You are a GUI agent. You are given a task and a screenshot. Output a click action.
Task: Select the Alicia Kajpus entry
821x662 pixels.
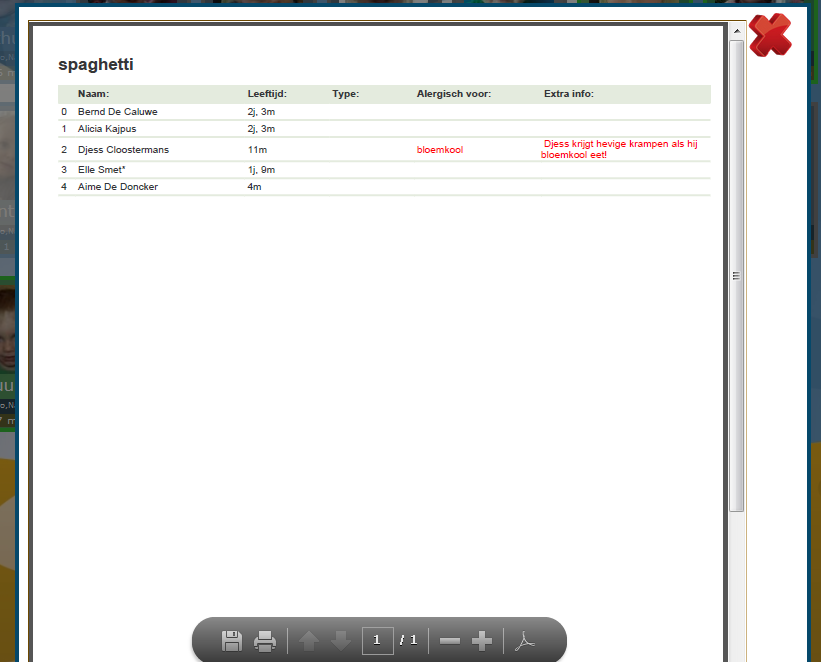point(109,129)
